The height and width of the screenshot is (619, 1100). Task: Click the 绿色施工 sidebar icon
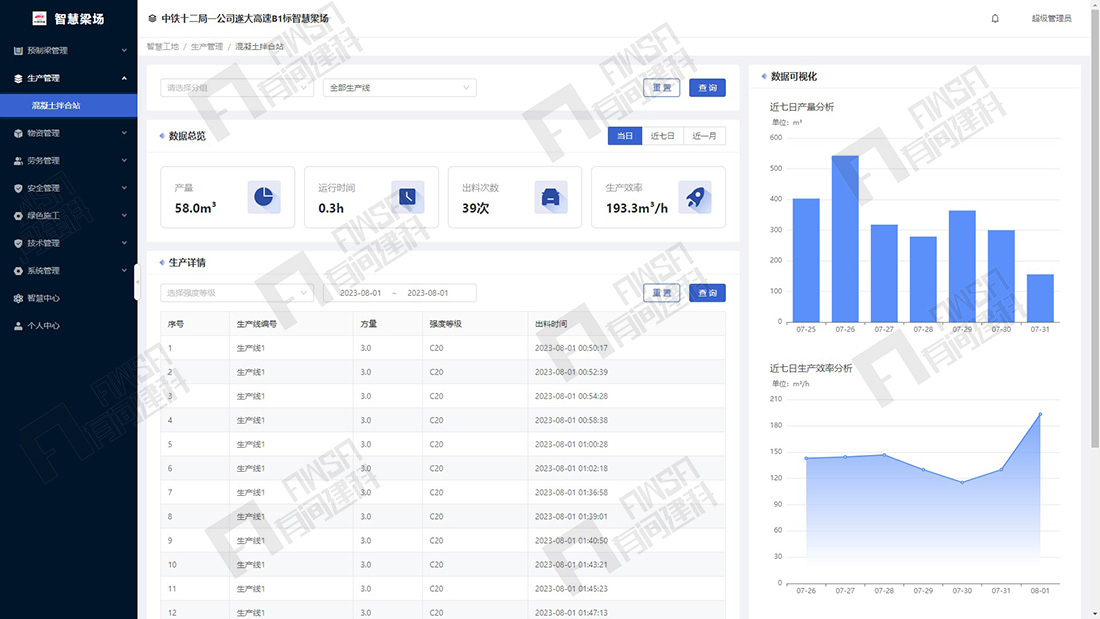(18, 215)
